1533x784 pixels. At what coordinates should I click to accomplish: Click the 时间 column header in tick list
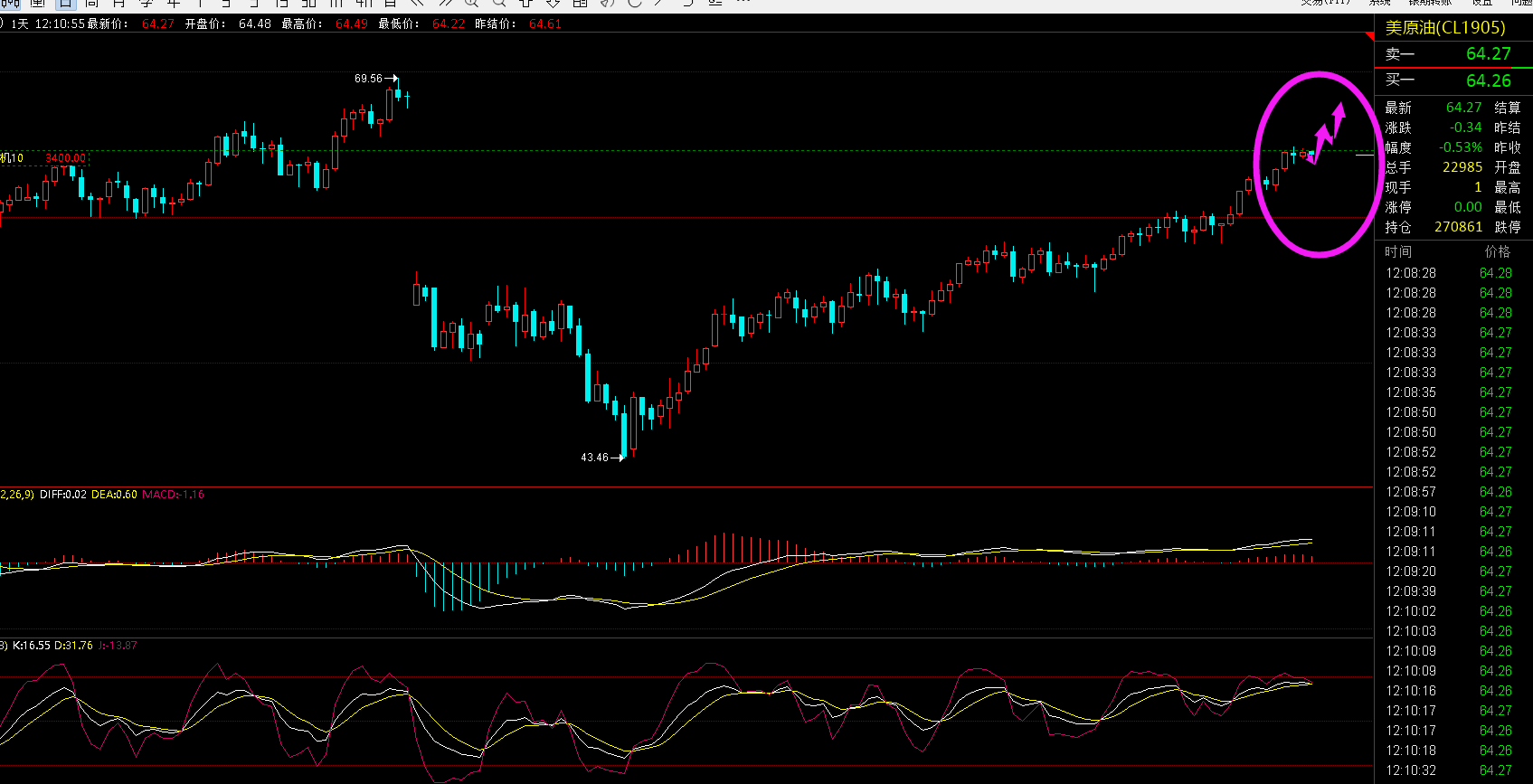[x=1397, y=252]
